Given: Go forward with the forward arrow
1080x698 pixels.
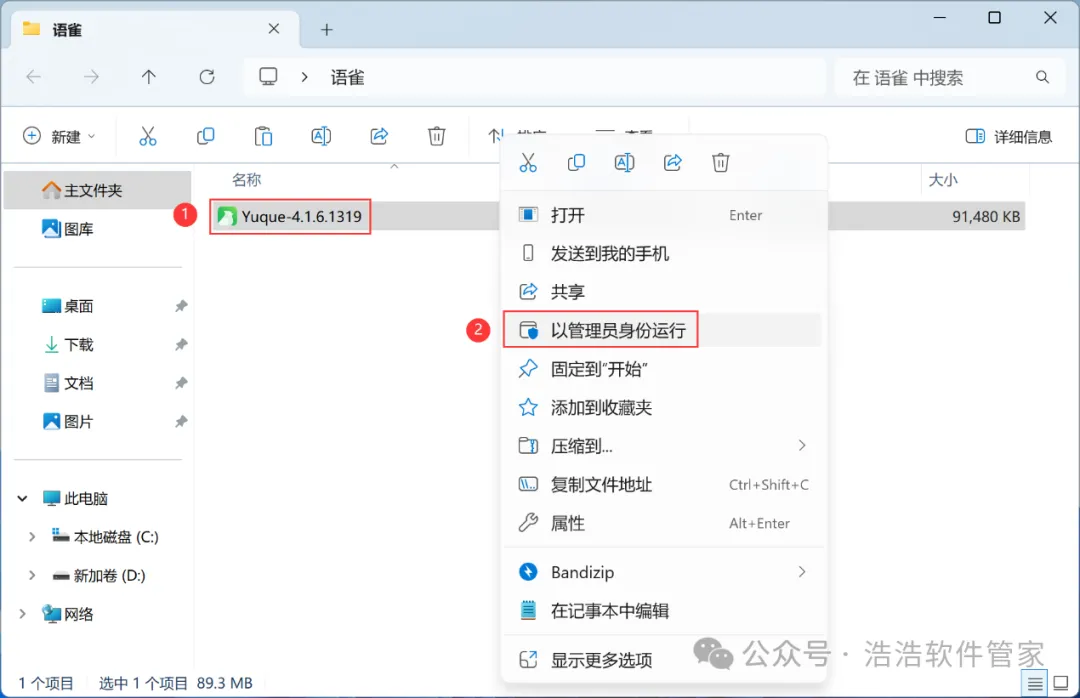Looking at the screenshot, I should click(91, 76).
